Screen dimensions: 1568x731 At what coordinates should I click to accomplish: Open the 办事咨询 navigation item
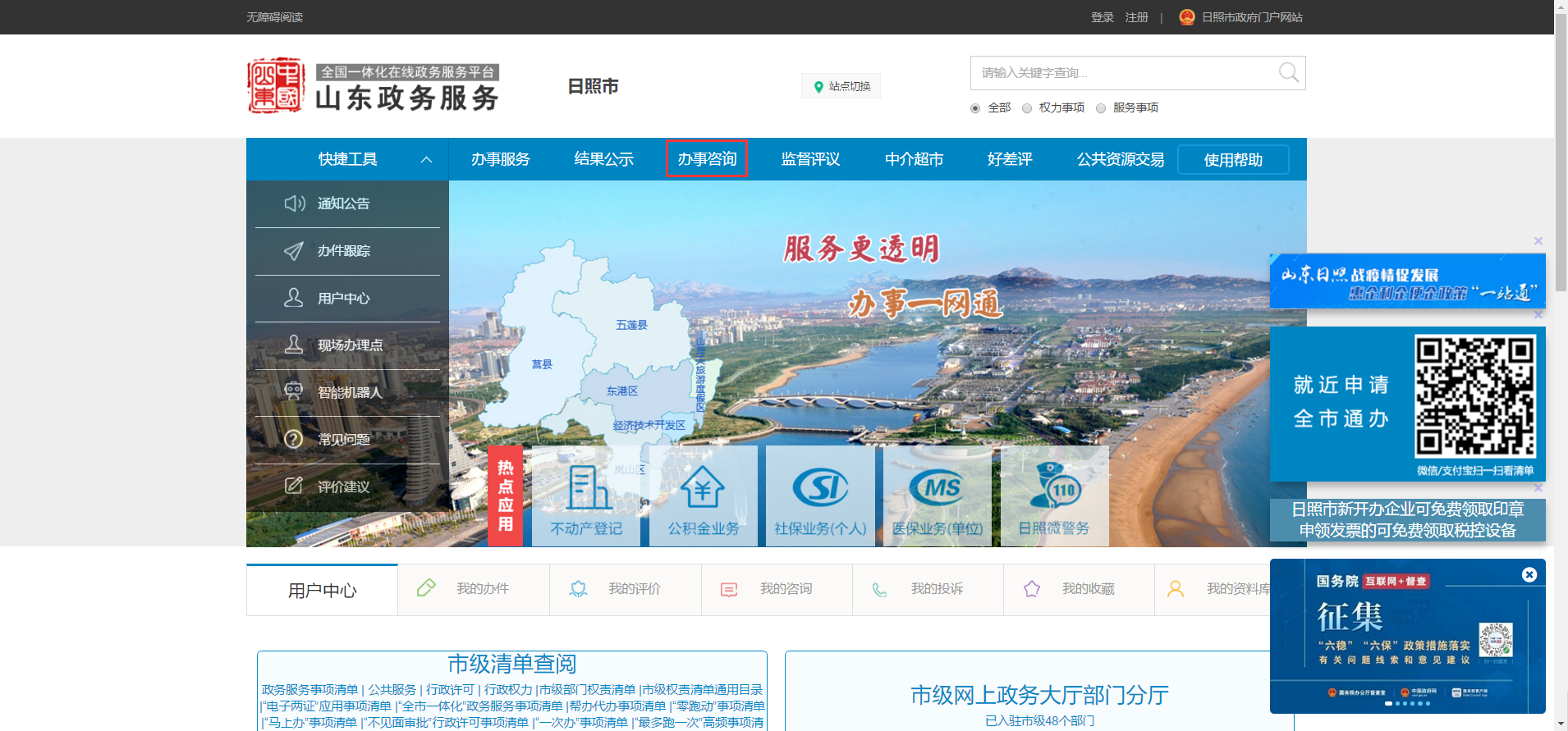coord(707,159)
